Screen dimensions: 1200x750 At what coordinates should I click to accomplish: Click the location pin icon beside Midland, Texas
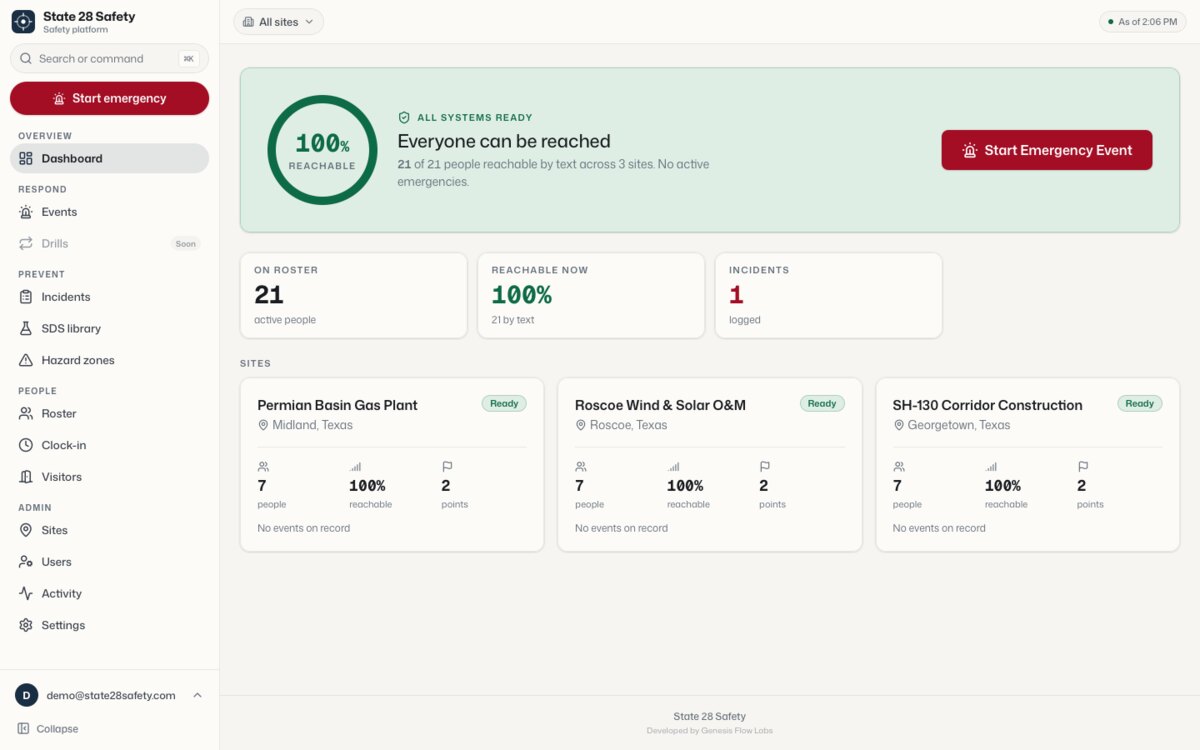click(x=263, y=425)
